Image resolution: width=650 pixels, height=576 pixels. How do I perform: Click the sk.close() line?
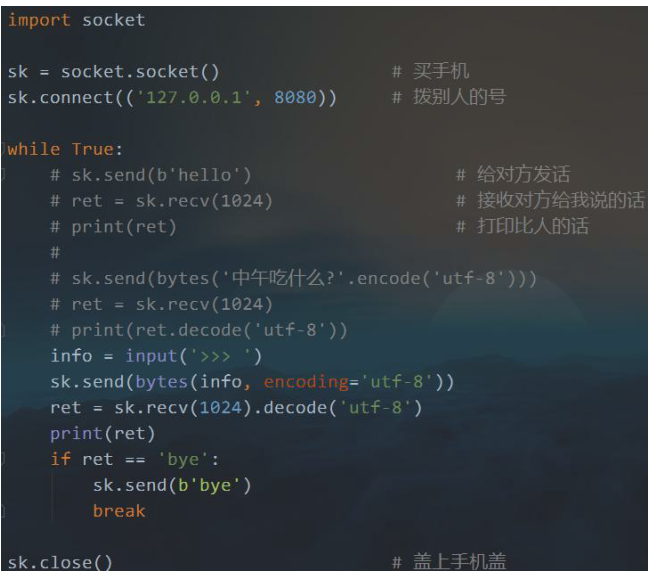tap(60, 562)
